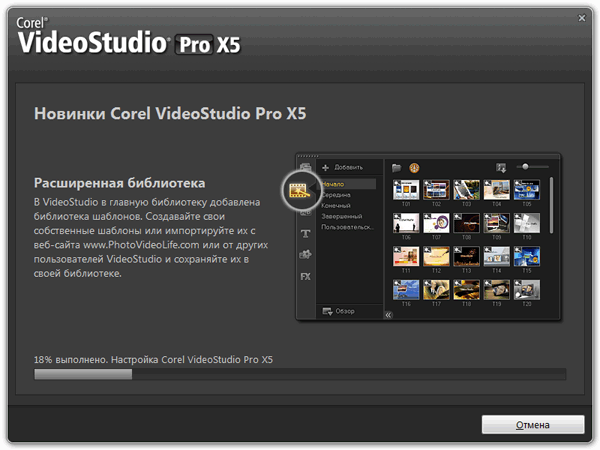Image resolution: width=600 pixels, height=450 pixels.
Task: Select template thumbnail T07
Action: (x=436, y=223)
